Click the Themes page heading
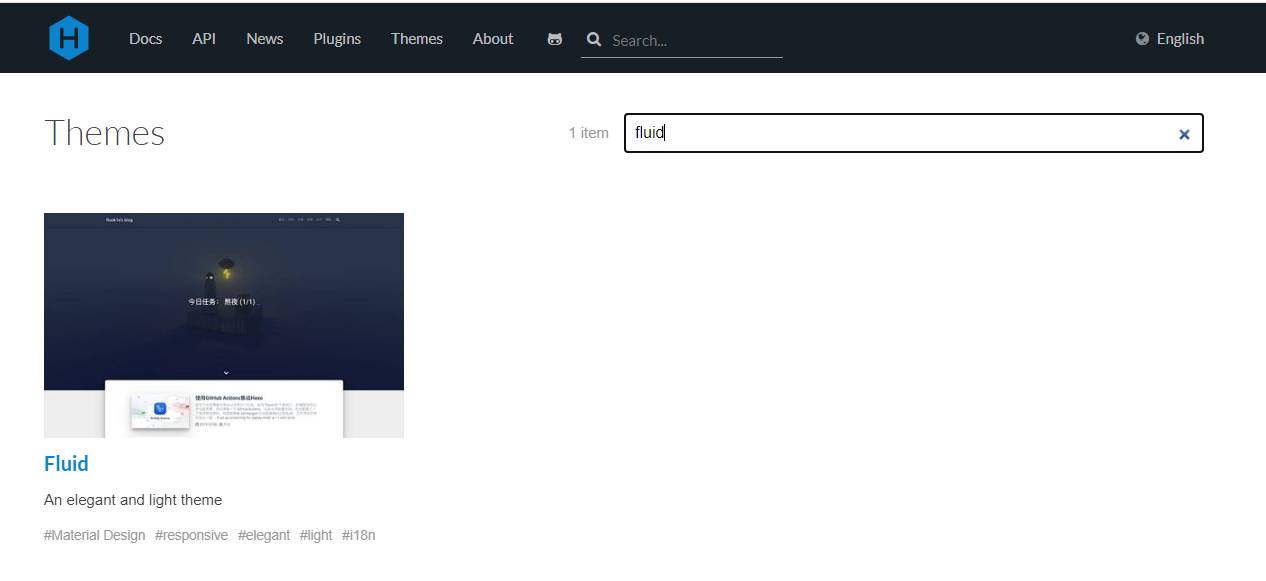The image size is (1266, 581). coord(105,133)
